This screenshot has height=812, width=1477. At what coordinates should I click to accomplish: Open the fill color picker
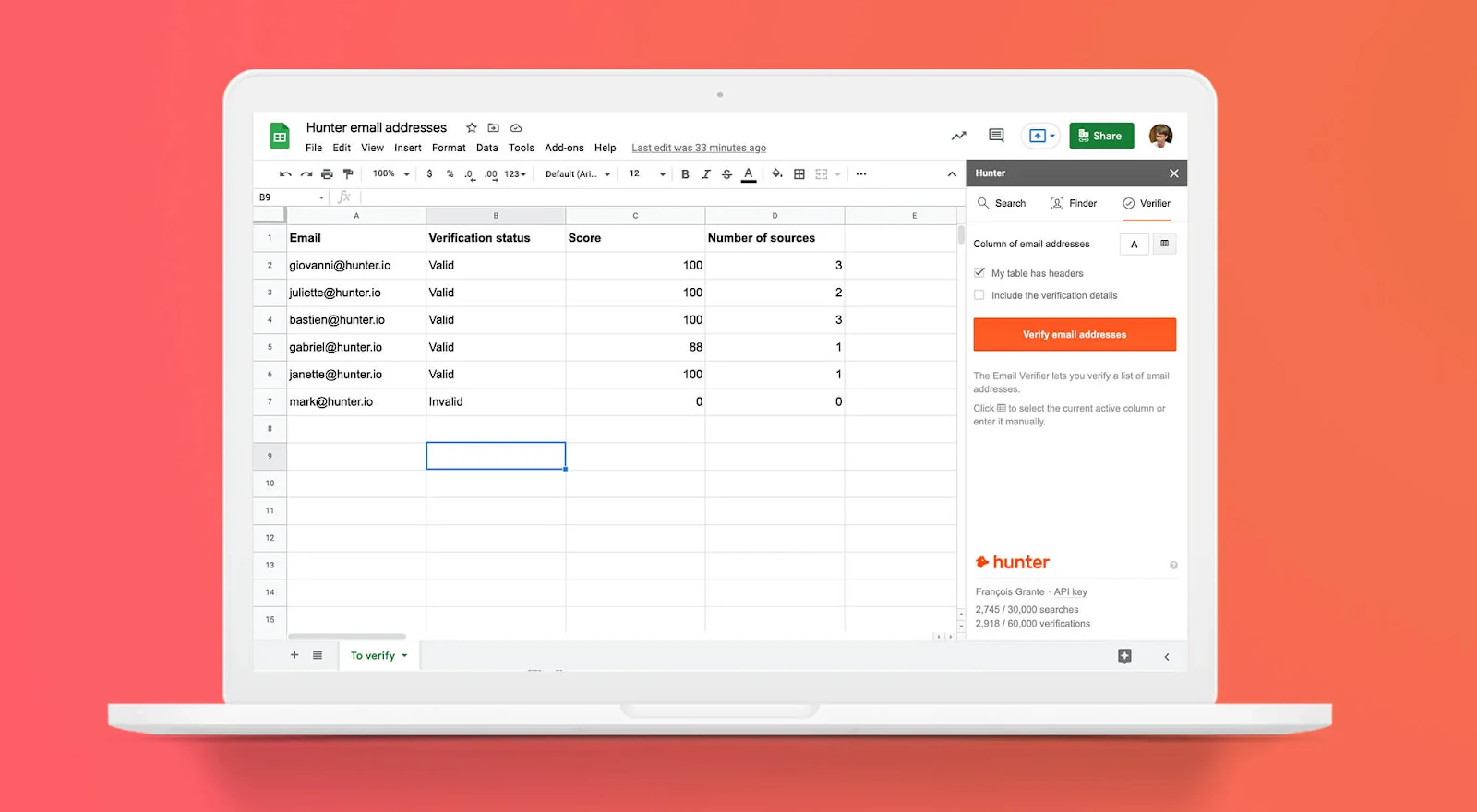tap(777, 173)
